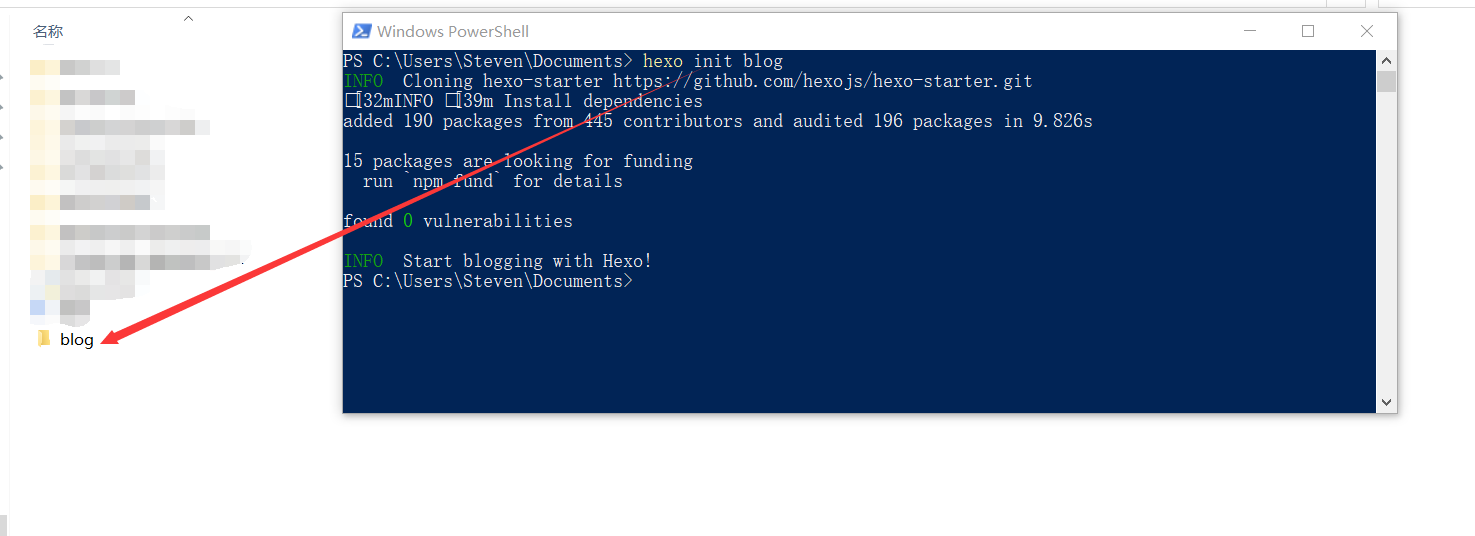Minimize the Windows PowerShell window

point(1249,31)
